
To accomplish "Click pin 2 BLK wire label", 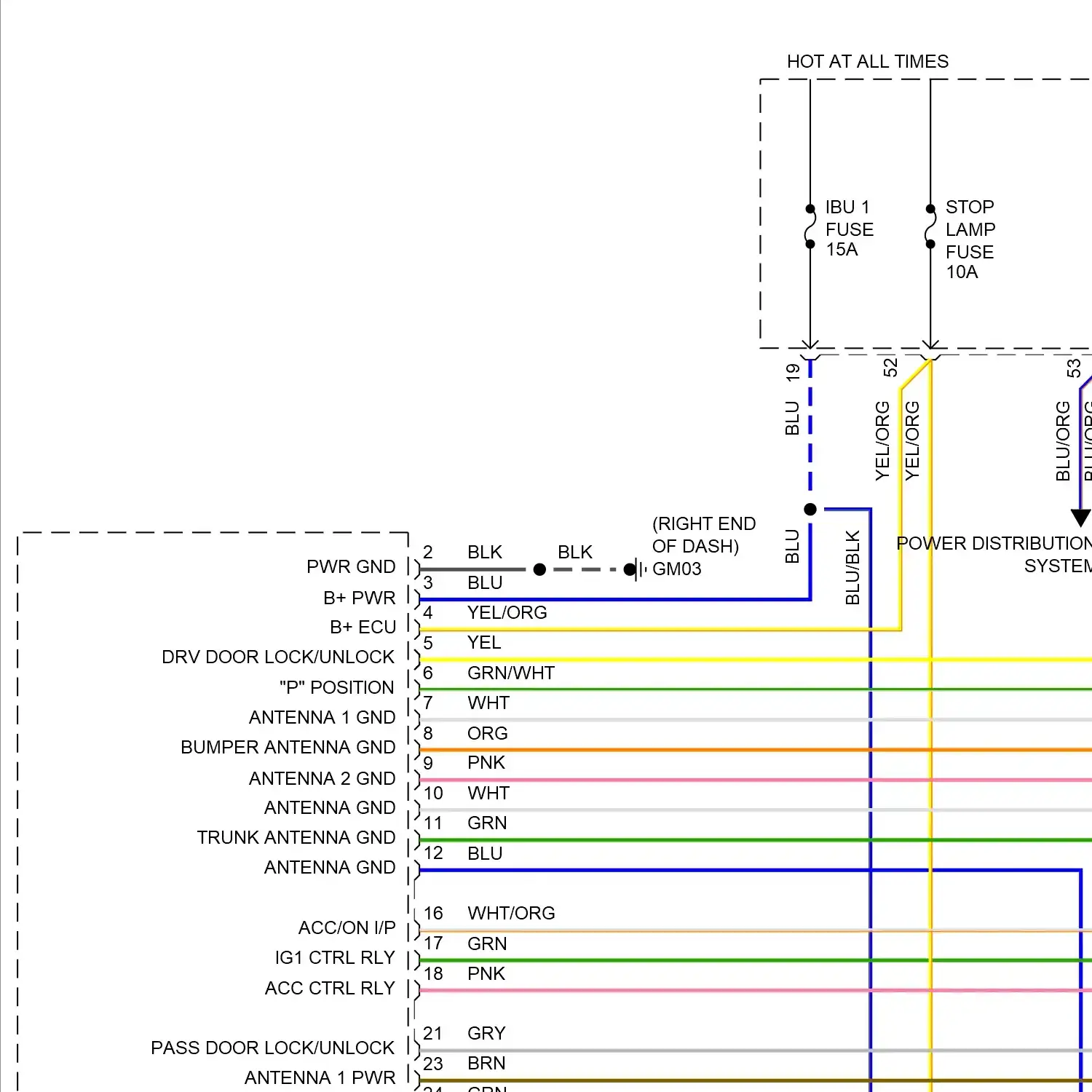I will click(485, 553).
